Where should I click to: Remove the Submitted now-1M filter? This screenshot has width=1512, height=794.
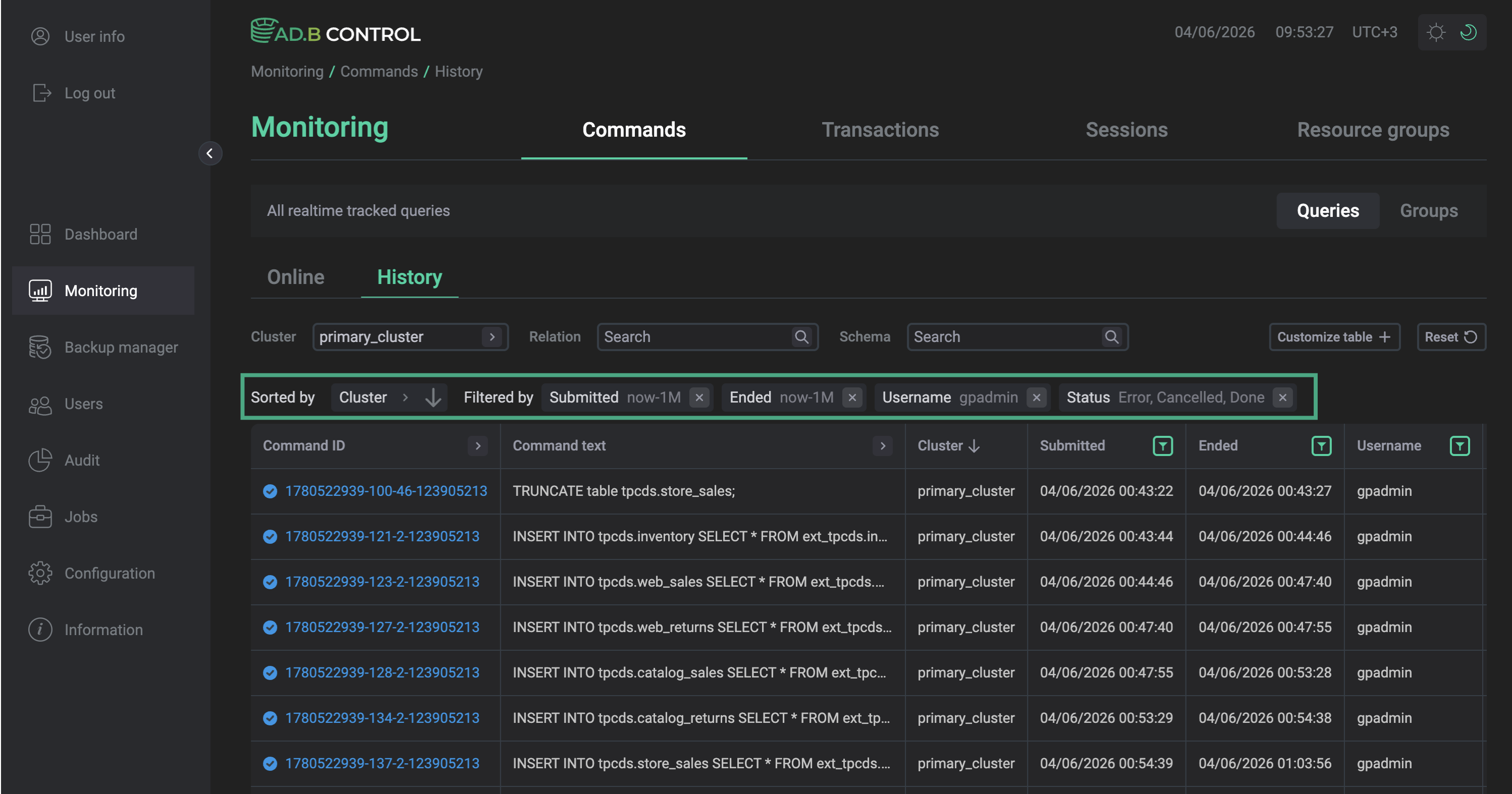click(x=699, y=398)
